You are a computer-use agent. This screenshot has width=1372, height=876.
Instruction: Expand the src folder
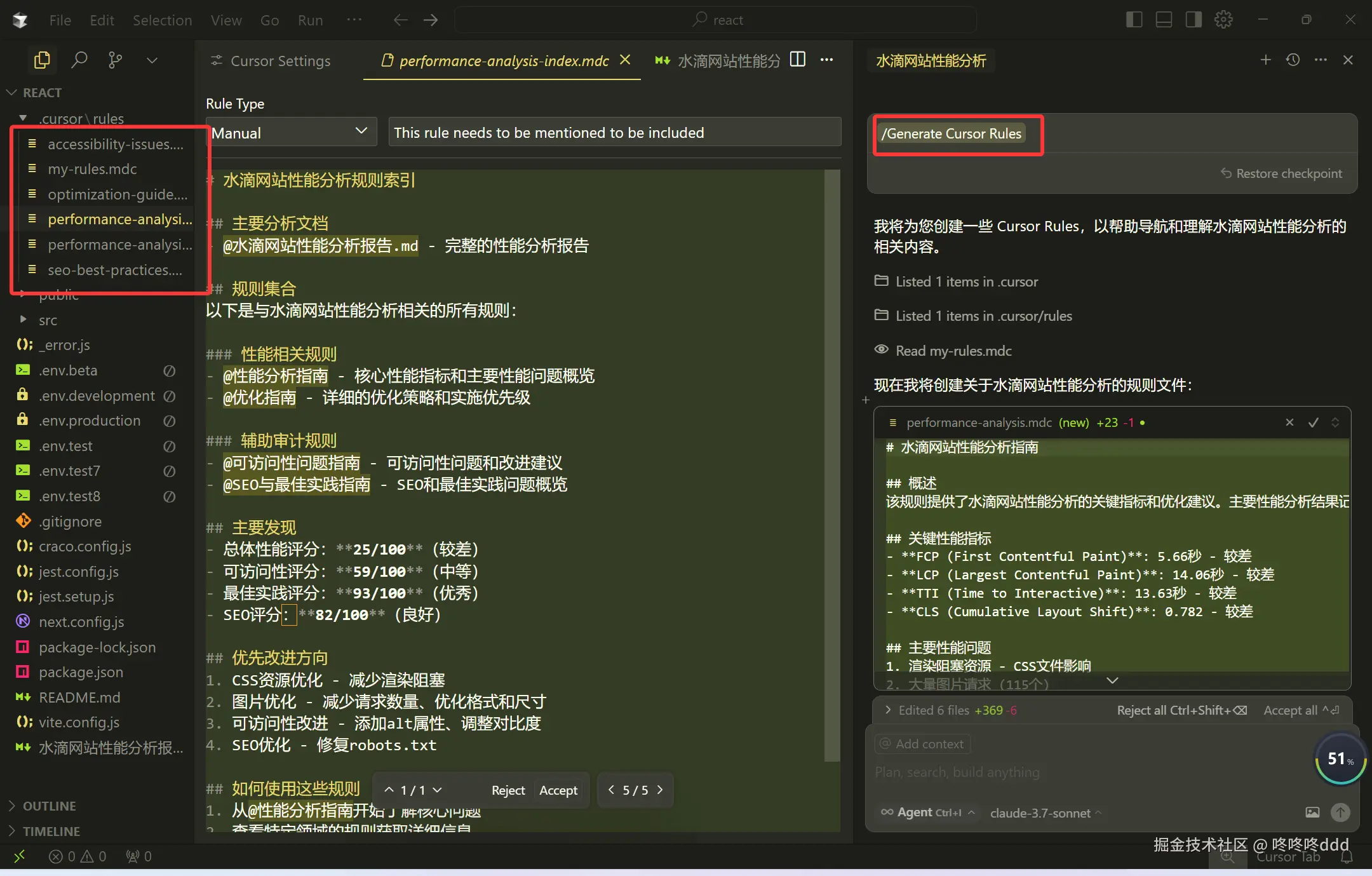tap(48, 320)
